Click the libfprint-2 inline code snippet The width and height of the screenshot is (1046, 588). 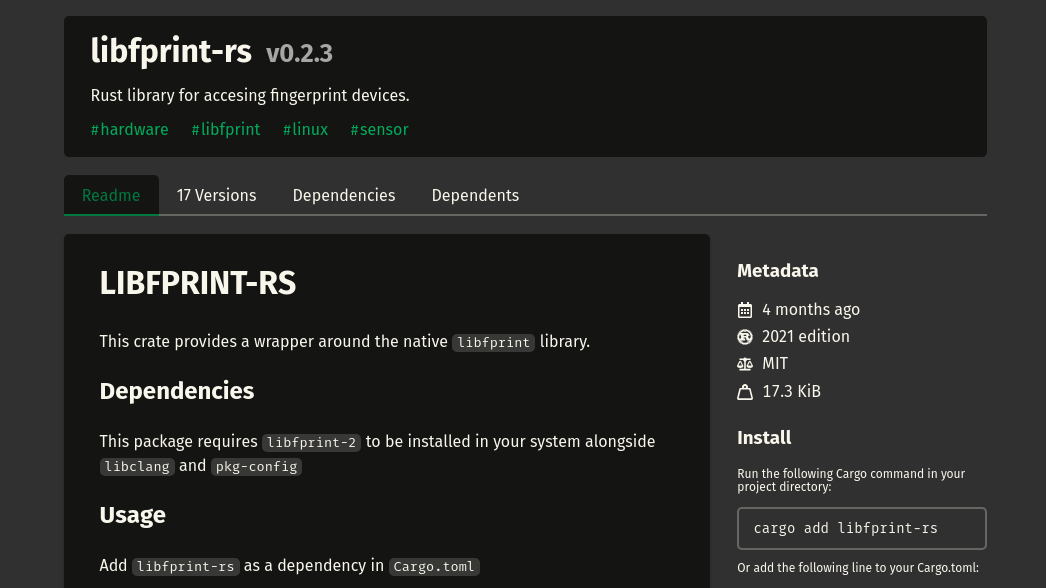tap(311, 442)
